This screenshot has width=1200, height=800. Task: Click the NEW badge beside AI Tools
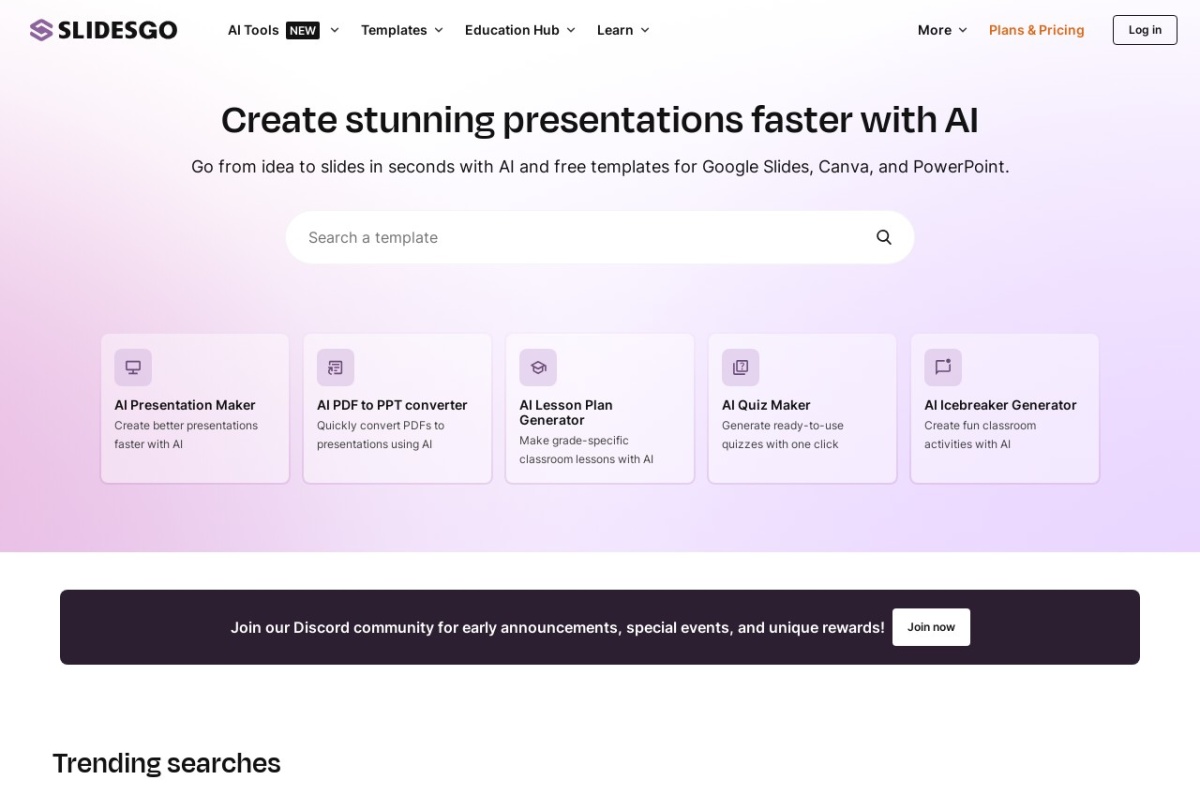coord(302,30)
